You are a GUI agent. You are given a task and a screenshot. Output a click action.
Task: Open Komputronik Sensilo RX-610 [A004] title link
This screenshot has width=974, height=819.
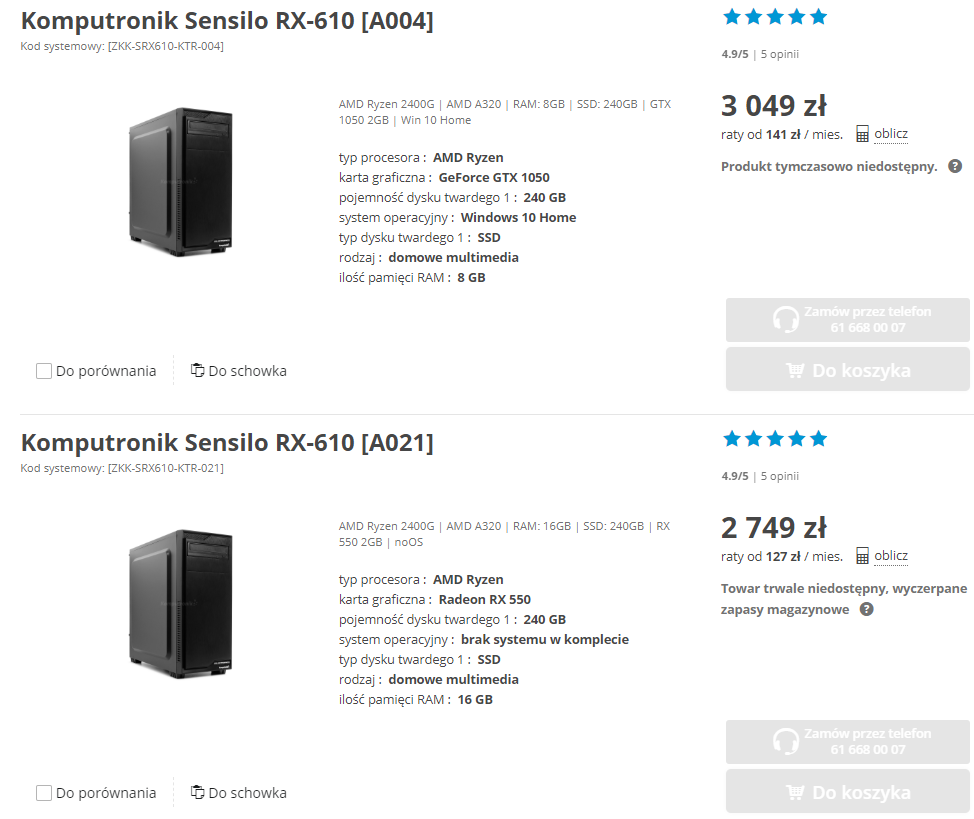click(227, 20)
